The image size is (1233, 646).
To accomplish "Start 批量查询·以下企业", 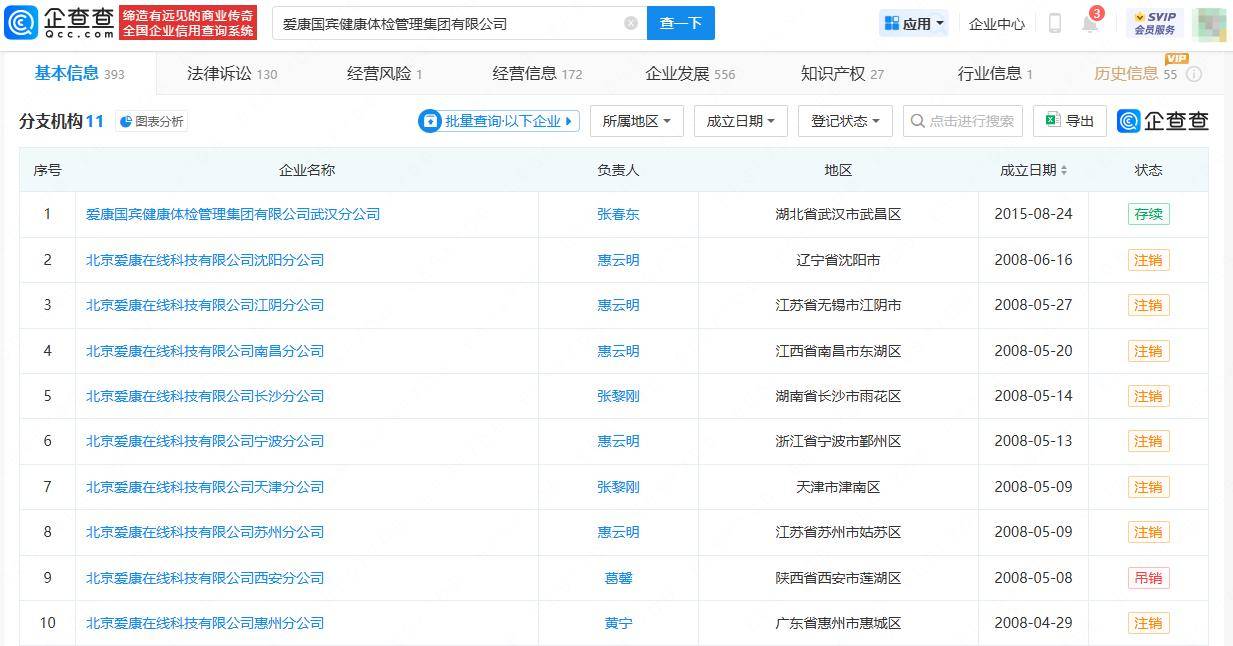I will tap(497, 120).
